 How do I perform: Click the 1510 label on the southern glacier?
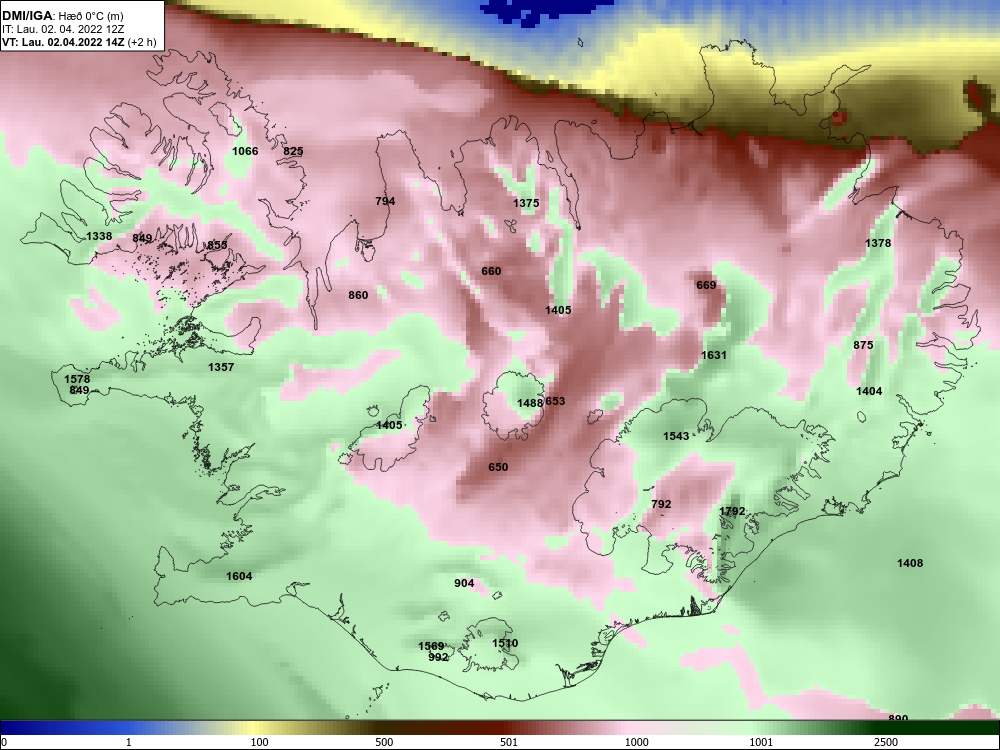point(505,643)
